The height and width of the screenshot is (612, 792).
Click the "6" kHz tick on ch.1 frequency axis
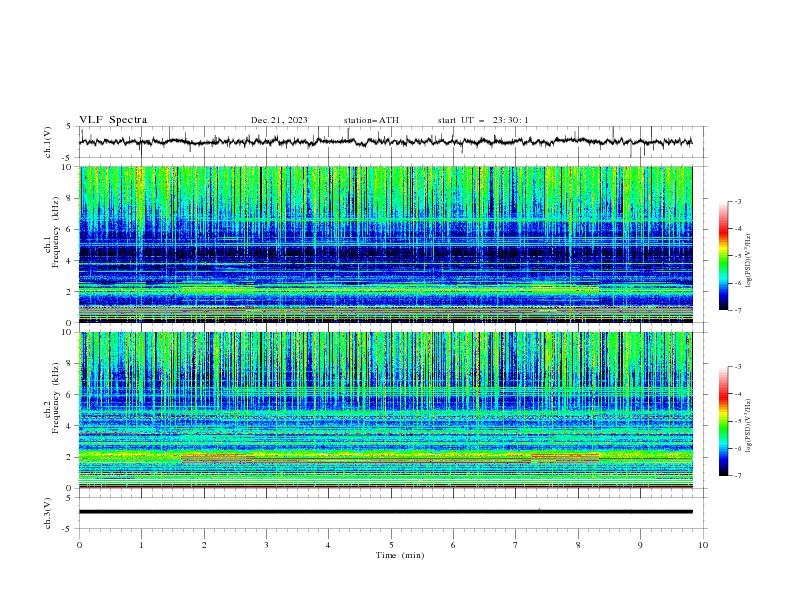(70, 229)
